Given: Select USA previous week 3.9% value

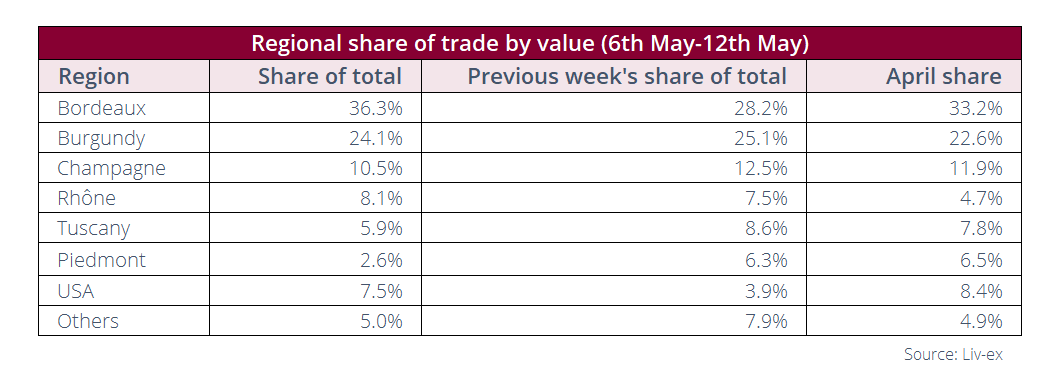Looking at the screenshot, I should (x=614, y=290).
